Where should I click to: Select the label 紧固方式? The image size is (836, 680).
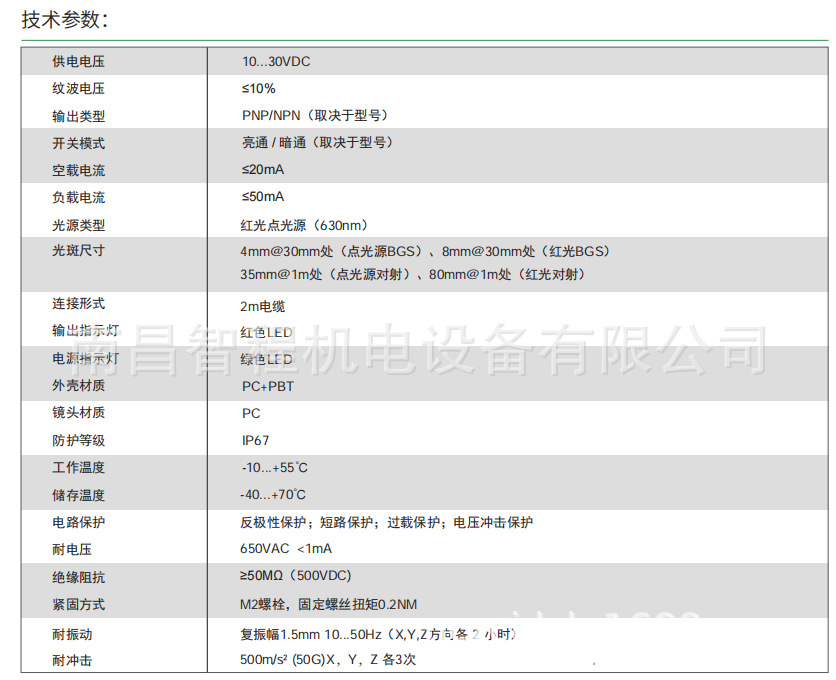tap(78, 605)
